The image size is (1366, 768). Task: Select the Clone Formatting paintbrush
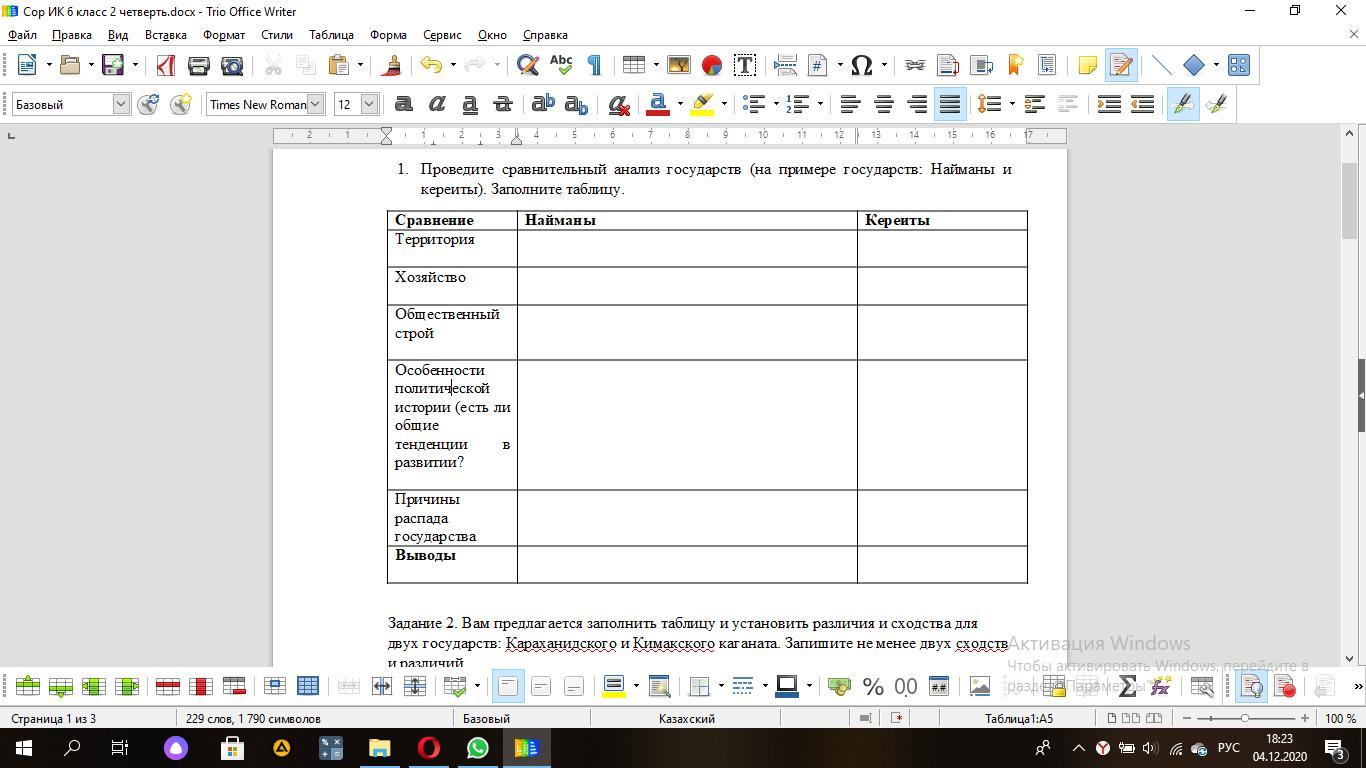click(x=392, y=65)
